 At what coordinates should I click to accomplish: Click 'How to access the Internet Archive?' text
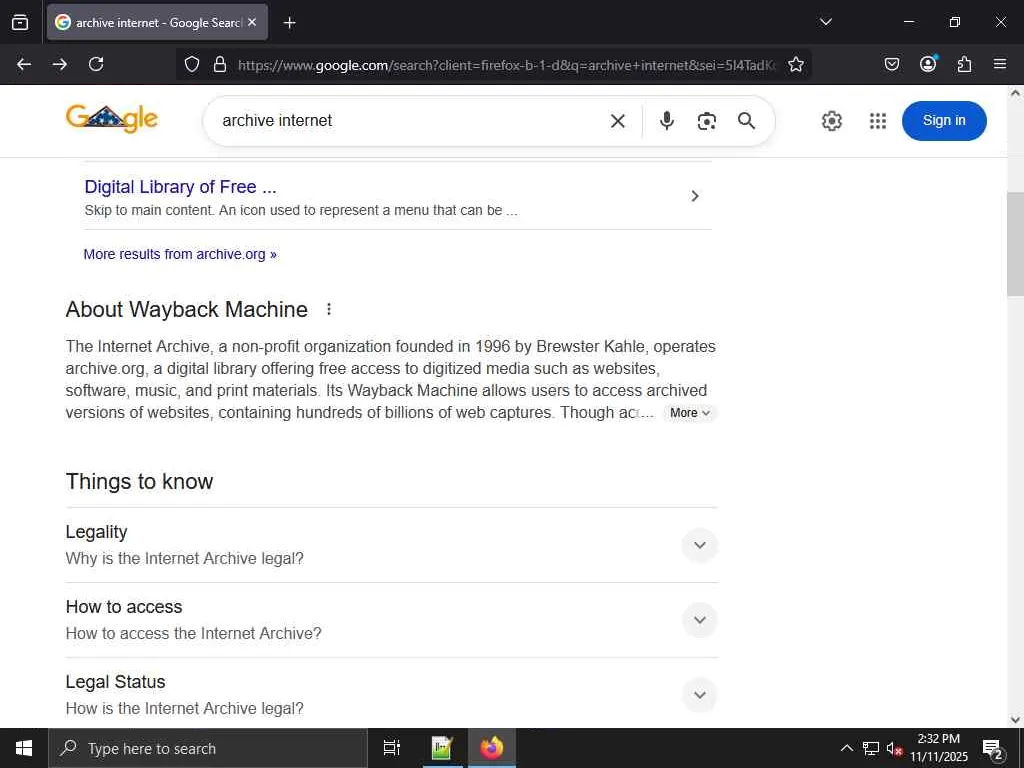coord(193,633)
